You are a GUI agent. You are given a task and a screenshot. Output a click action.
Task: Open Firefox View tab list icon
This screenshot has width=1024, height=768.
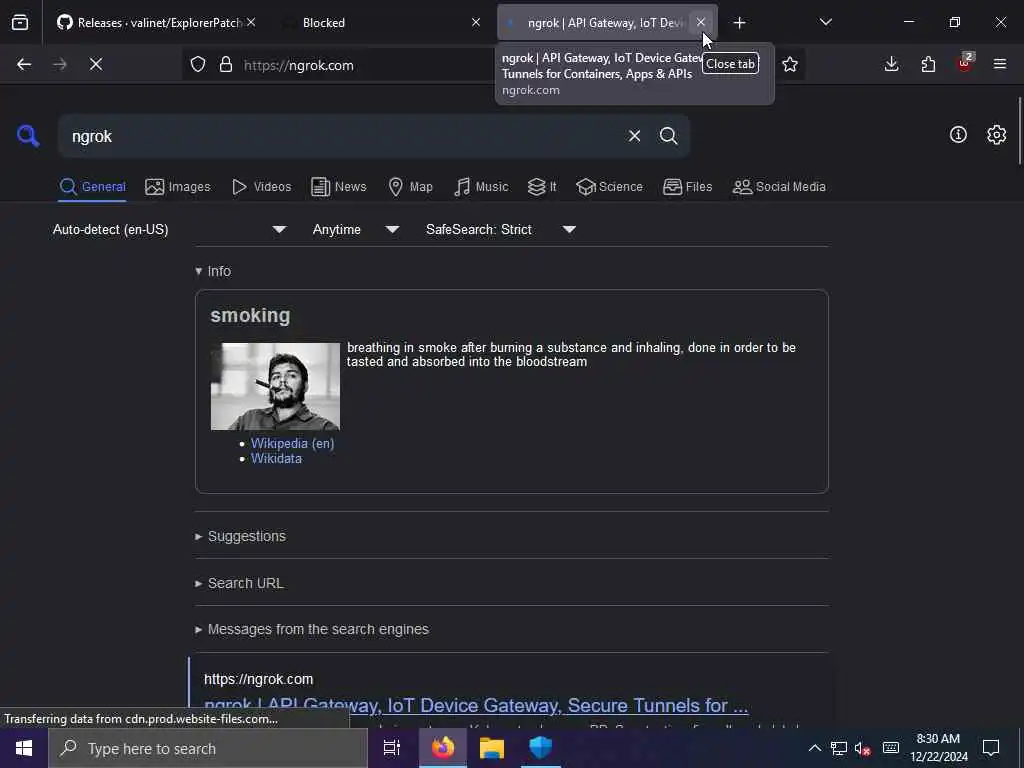[x=20, y=23]
